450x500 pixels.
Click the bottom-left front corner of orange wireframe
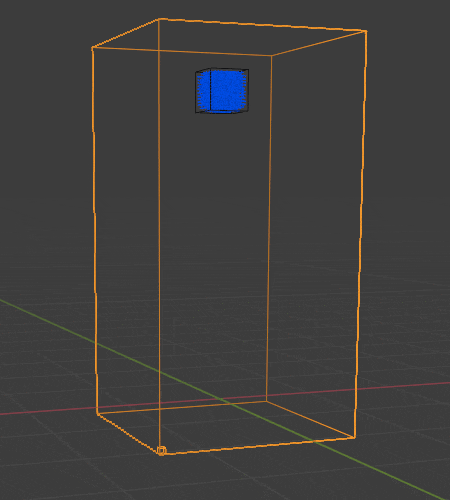tap(97, 414)
